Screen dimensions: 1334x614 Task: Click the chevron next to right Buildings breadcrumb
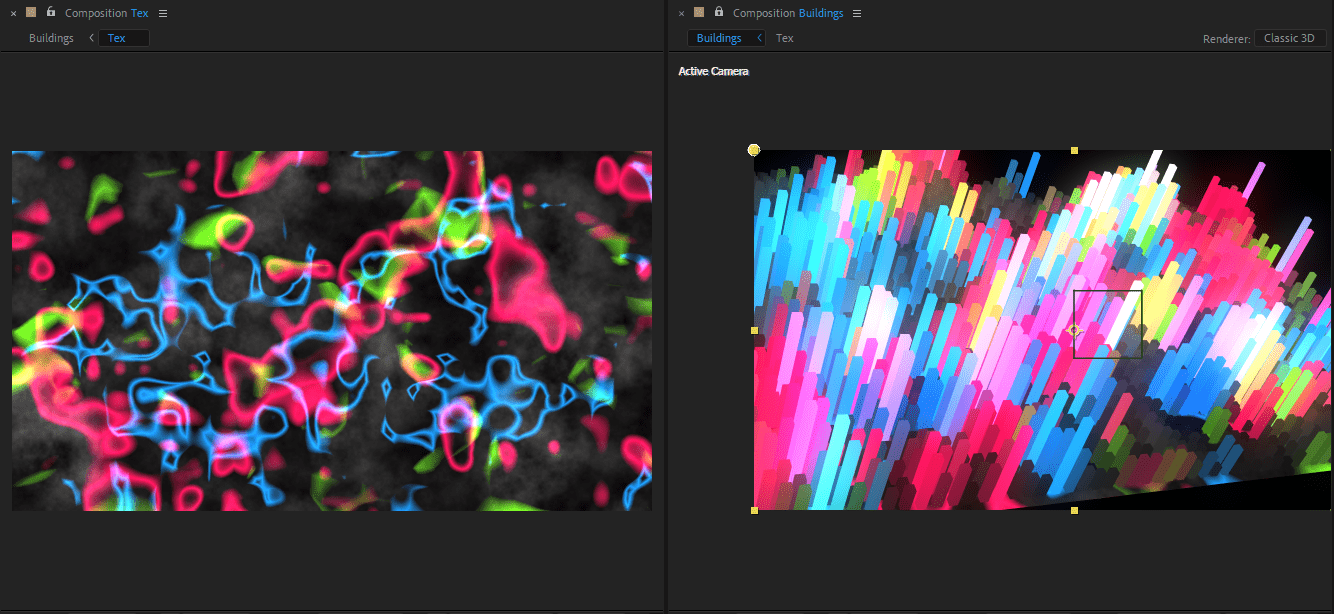[759, 38]
